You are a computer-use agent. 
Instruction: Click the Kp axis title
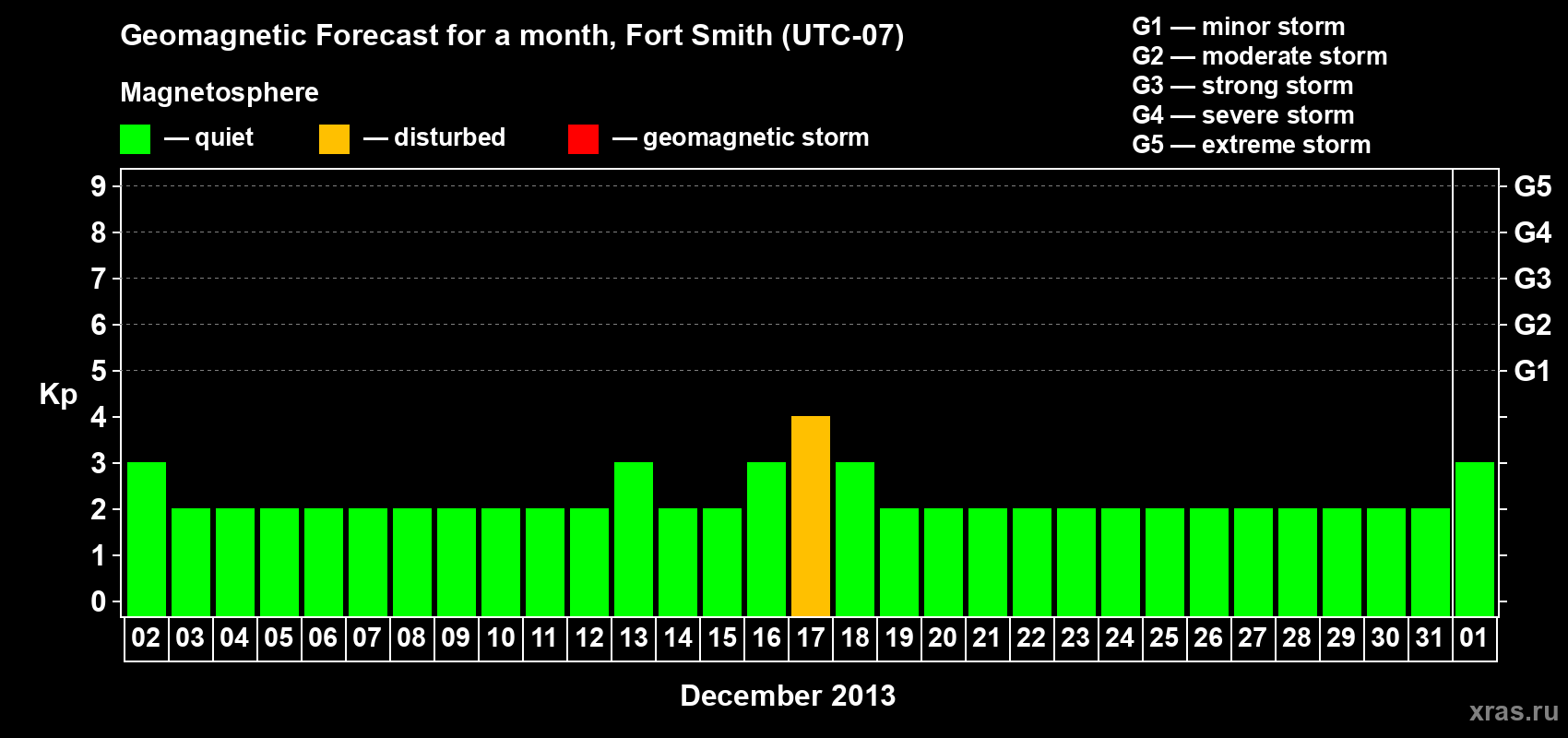[58, 395]
